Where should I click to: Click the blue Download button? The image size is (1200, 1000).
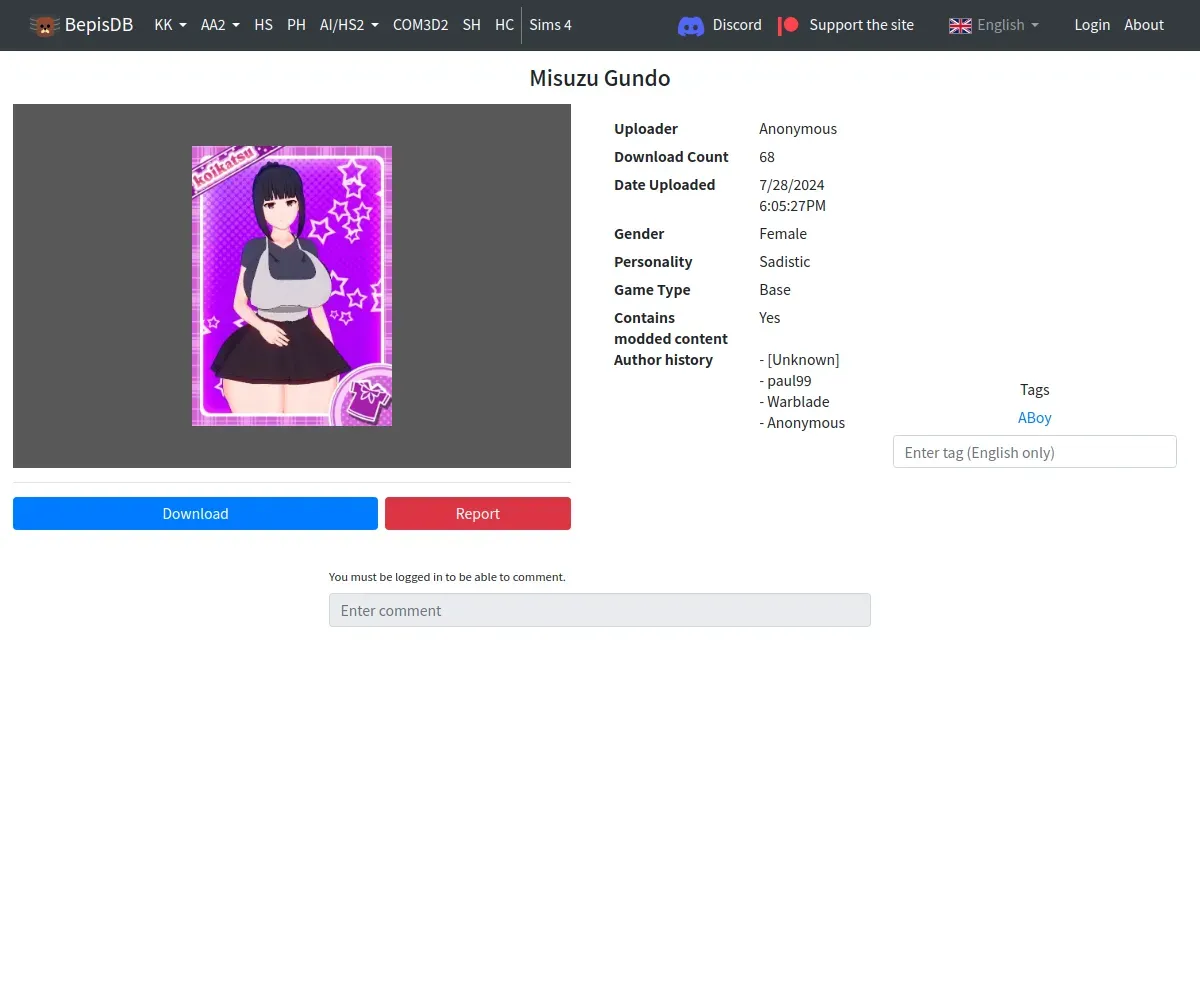(195, 513)
